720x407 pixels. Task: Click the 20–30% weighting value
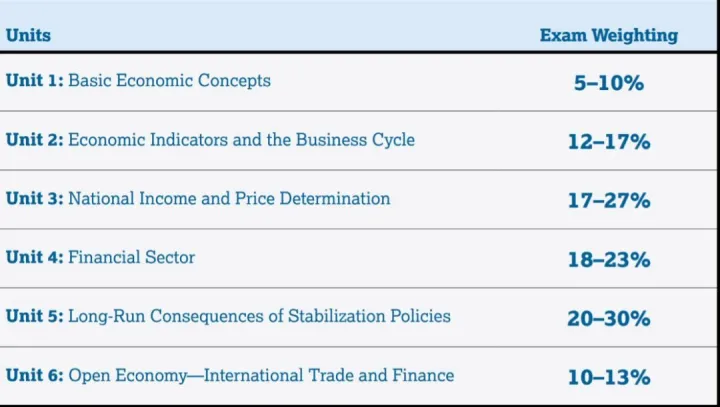tap(608, 319)
